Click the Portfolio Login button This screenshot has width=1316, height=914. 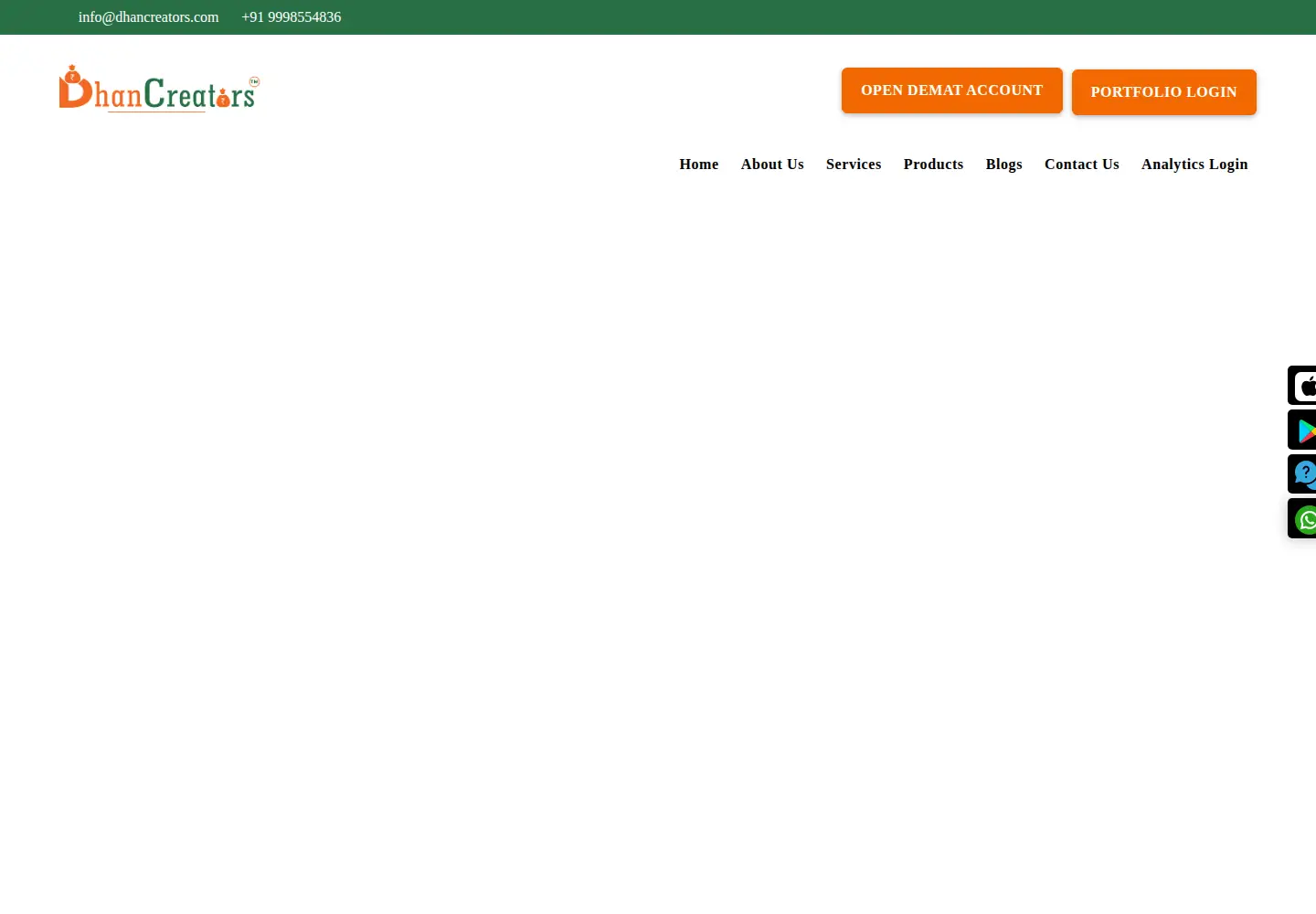pyautogui.click(x=1163, y=92)
